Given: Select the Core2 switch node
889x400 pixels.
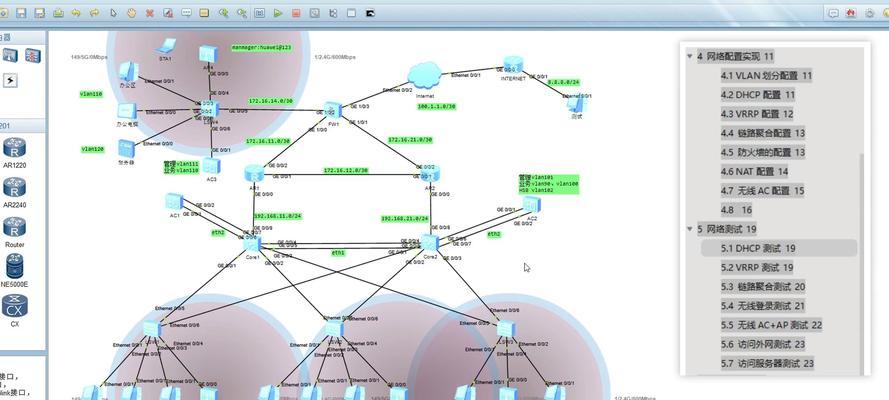Looking at the screenshot, I should (430, 242).
